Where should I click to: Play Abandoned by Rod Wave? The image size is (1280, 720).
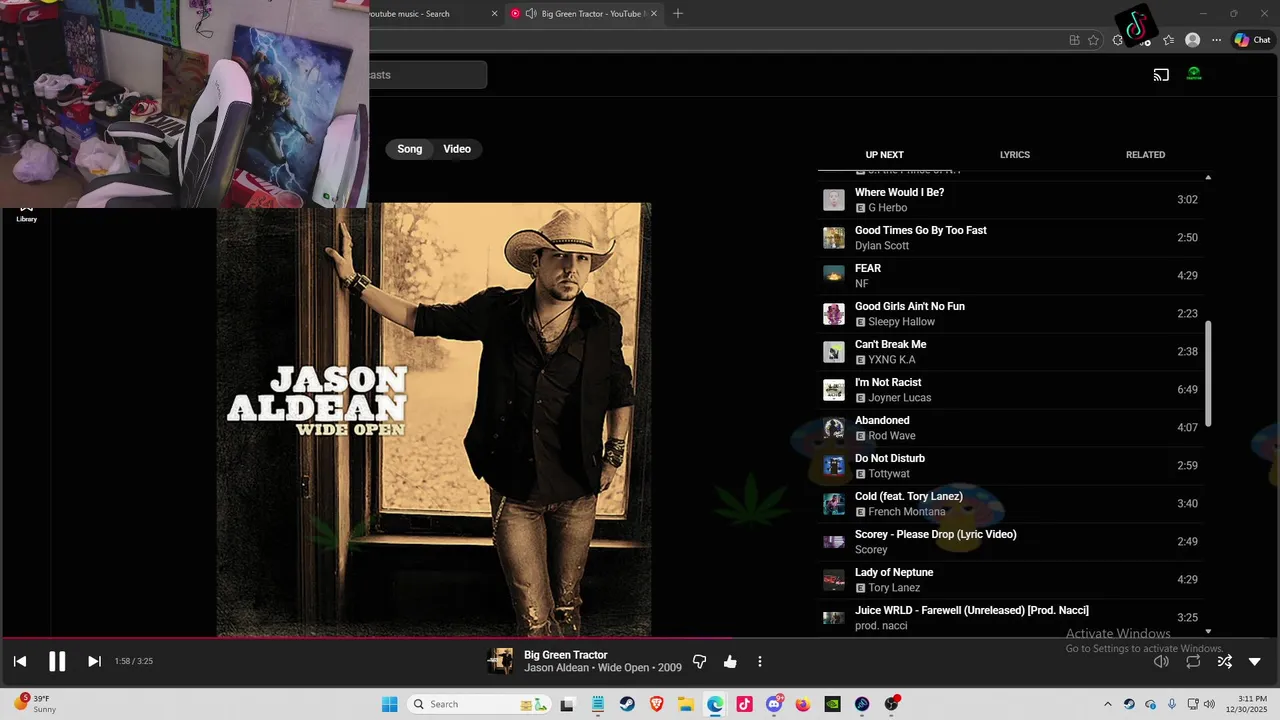click(x=1011, y=428)
